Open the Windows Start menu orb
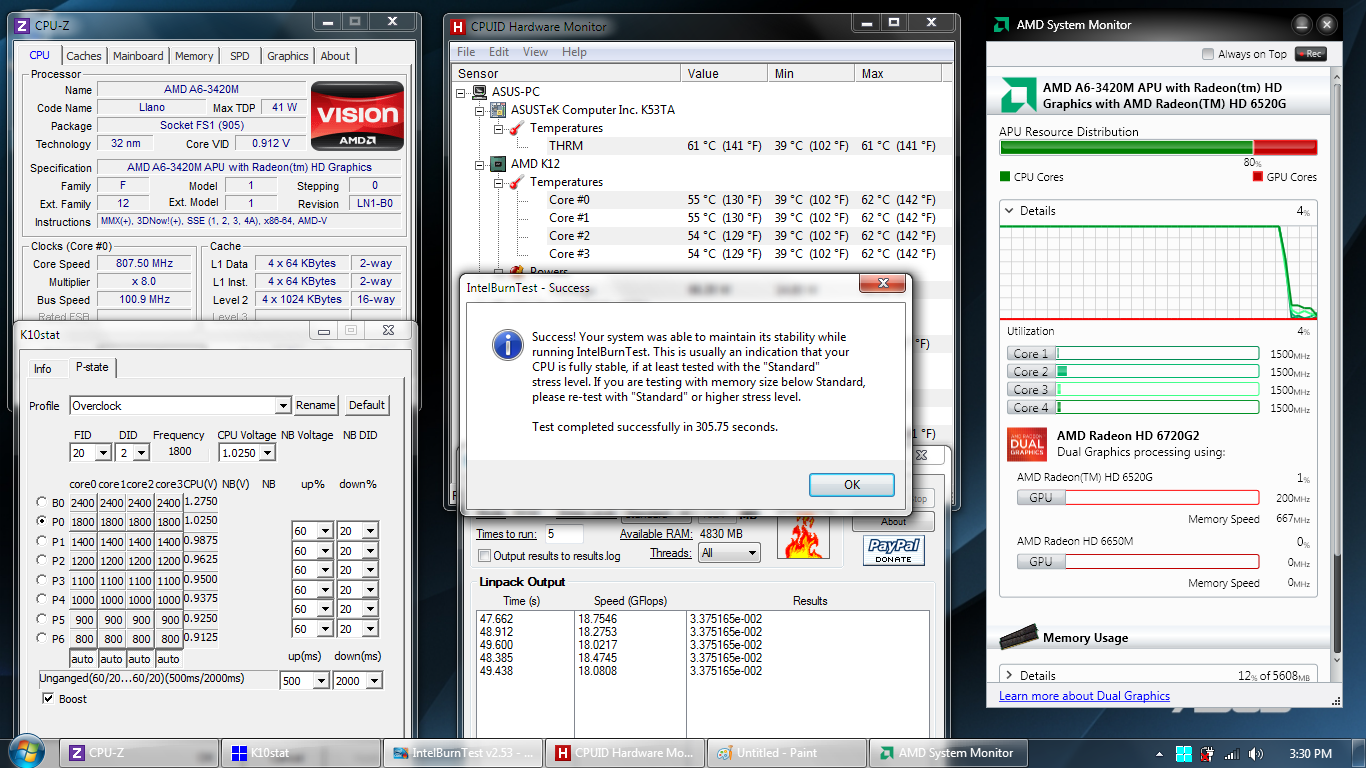Viewport: 1366px width, 768px height. [x=26, y=752]
